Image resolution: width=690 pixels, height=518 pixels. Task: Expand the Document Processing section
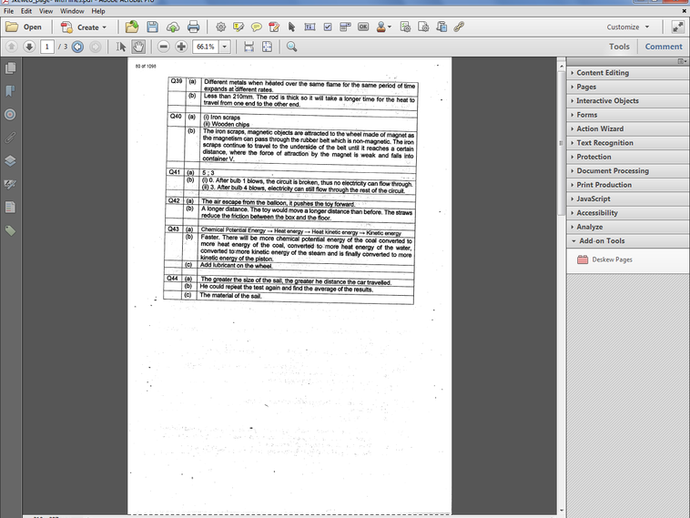(628, 171)
